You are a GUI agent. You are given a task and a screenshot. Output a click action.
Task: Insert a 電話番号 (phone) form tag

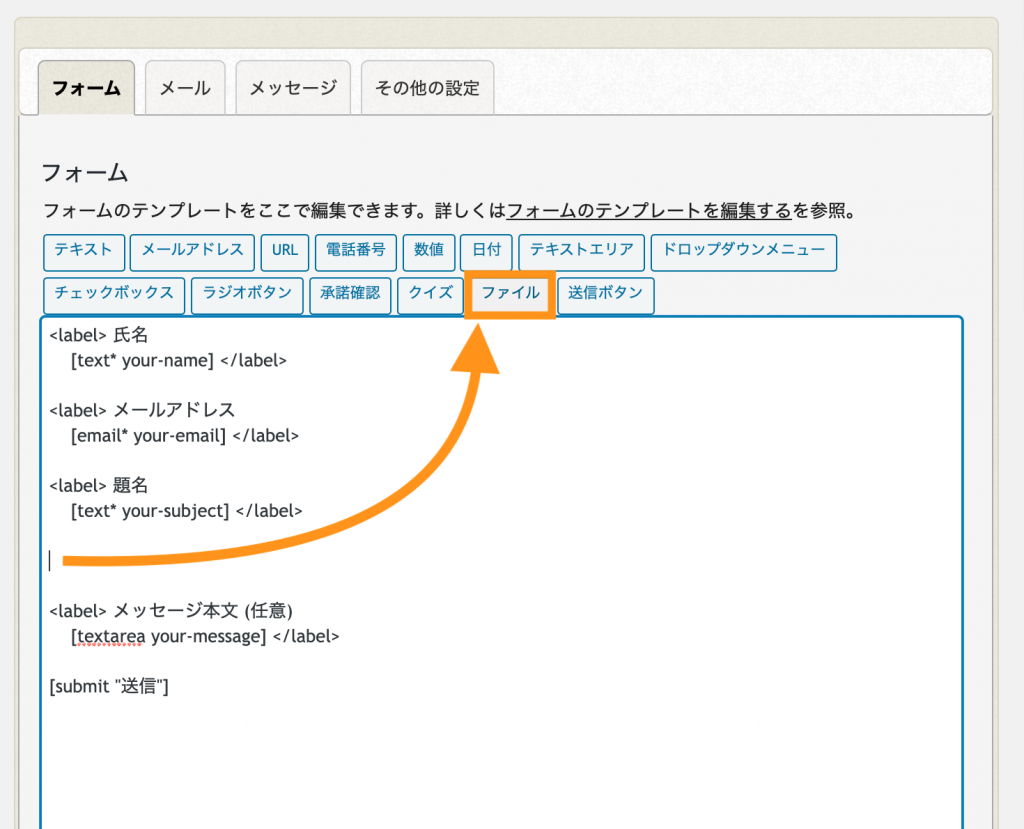[355, 252]
